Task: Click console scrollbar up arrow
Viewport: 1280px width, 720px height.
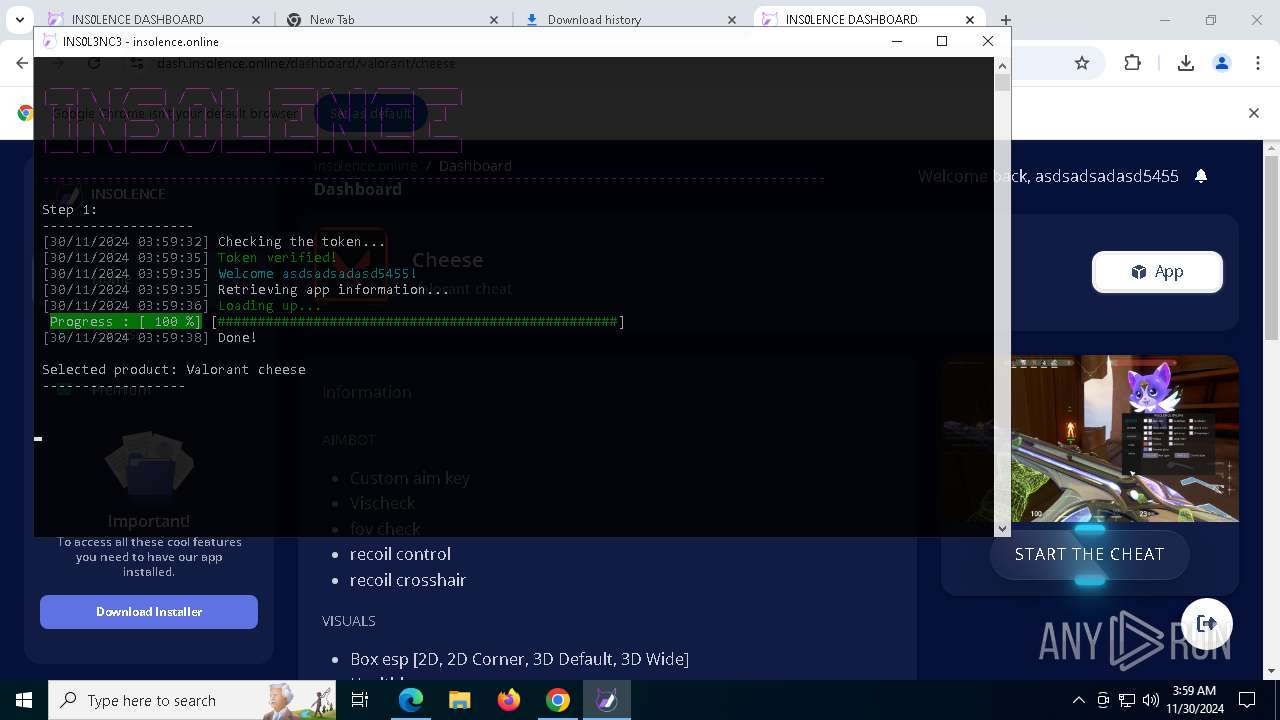Action: (x=1002, y=65)
